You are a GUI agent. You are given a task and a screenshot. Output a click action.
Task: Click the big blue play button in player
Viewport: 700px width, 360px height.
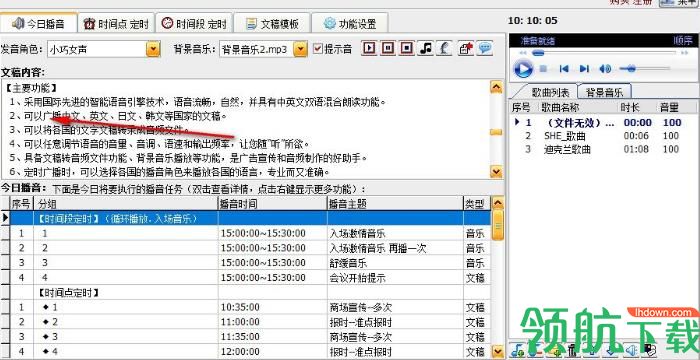click(523, 69)
